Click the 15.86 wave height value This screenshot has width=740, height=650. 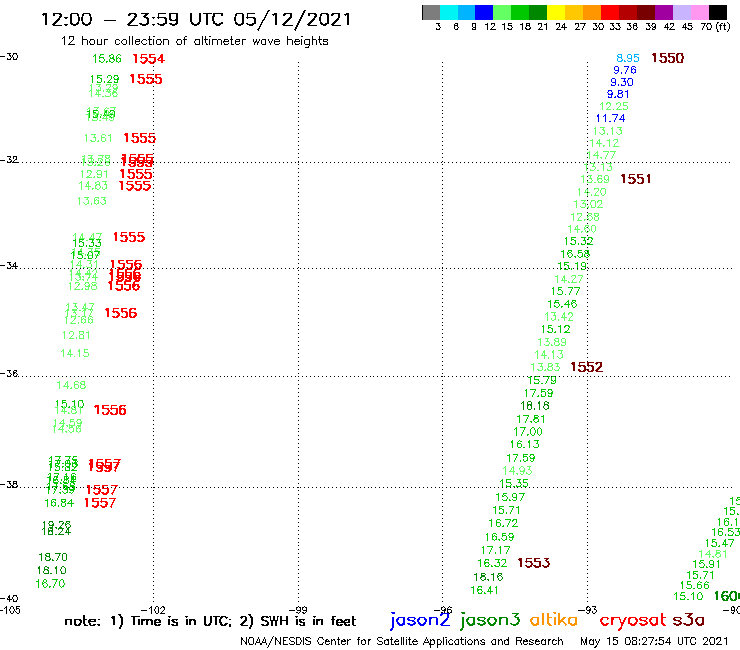click(x=107, y=59)
